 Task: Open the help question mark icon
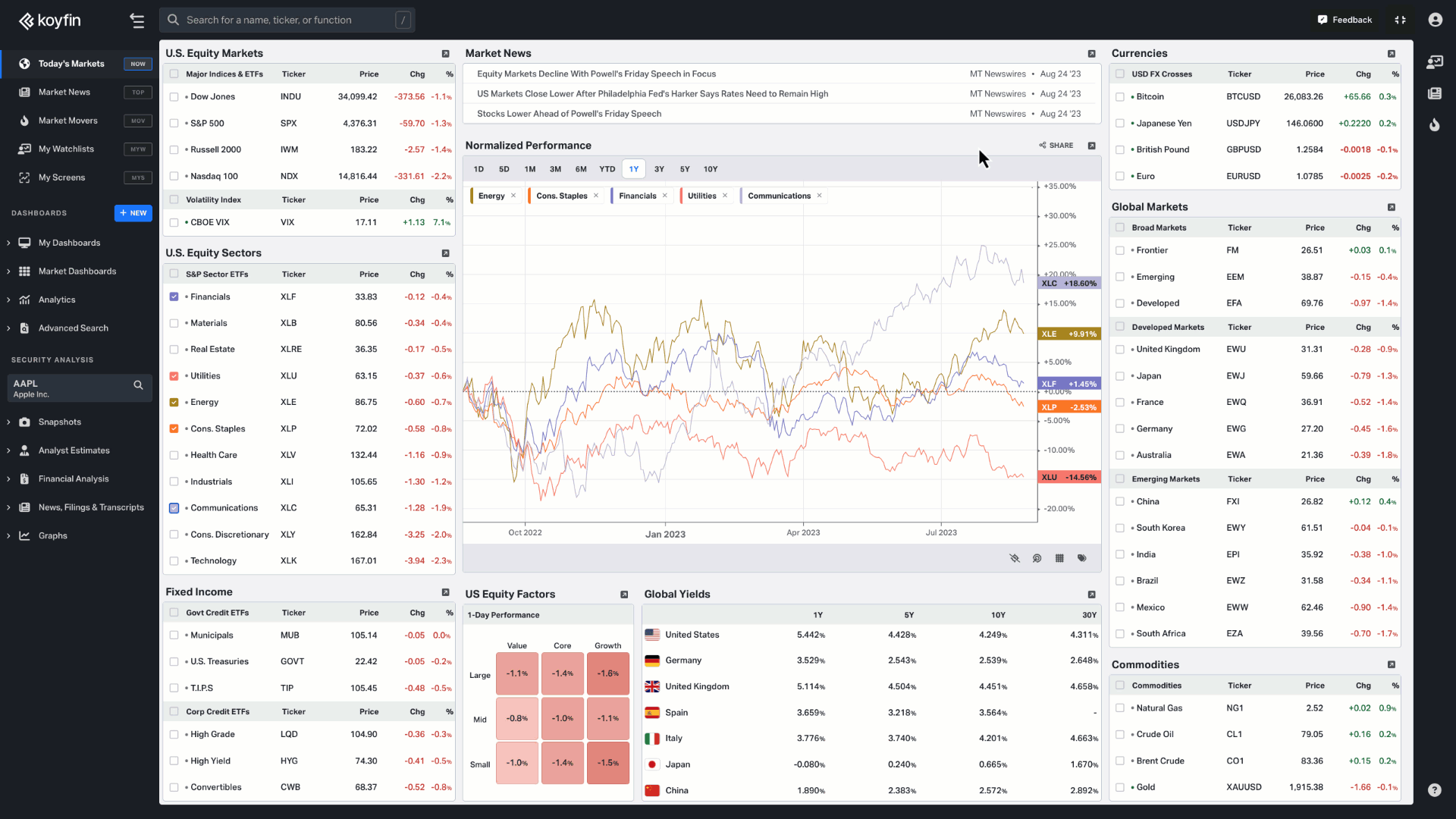pyautogui.click(x=1434, y=790)
